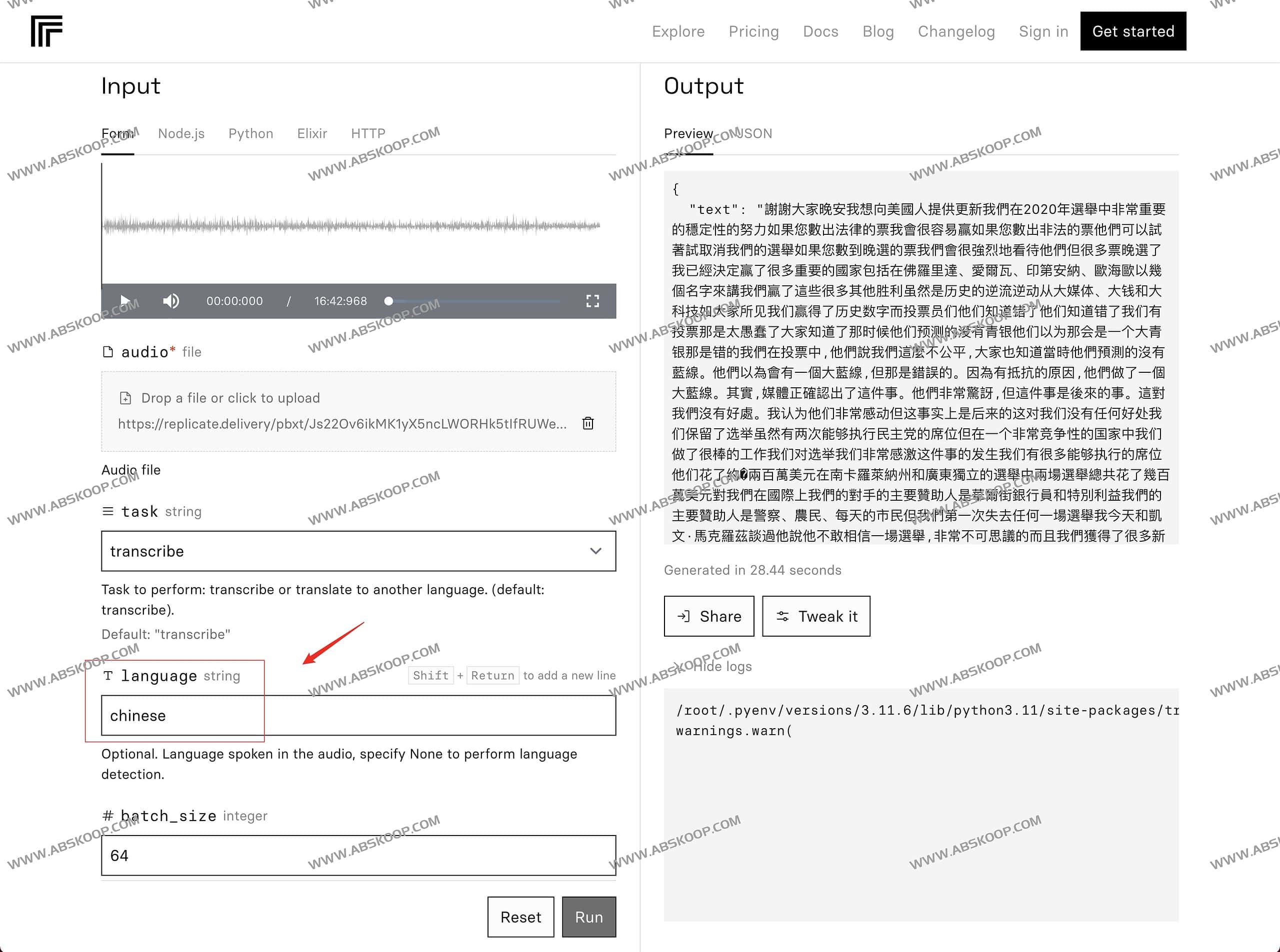
Task: Reset the input form
Action: [520, 917]
